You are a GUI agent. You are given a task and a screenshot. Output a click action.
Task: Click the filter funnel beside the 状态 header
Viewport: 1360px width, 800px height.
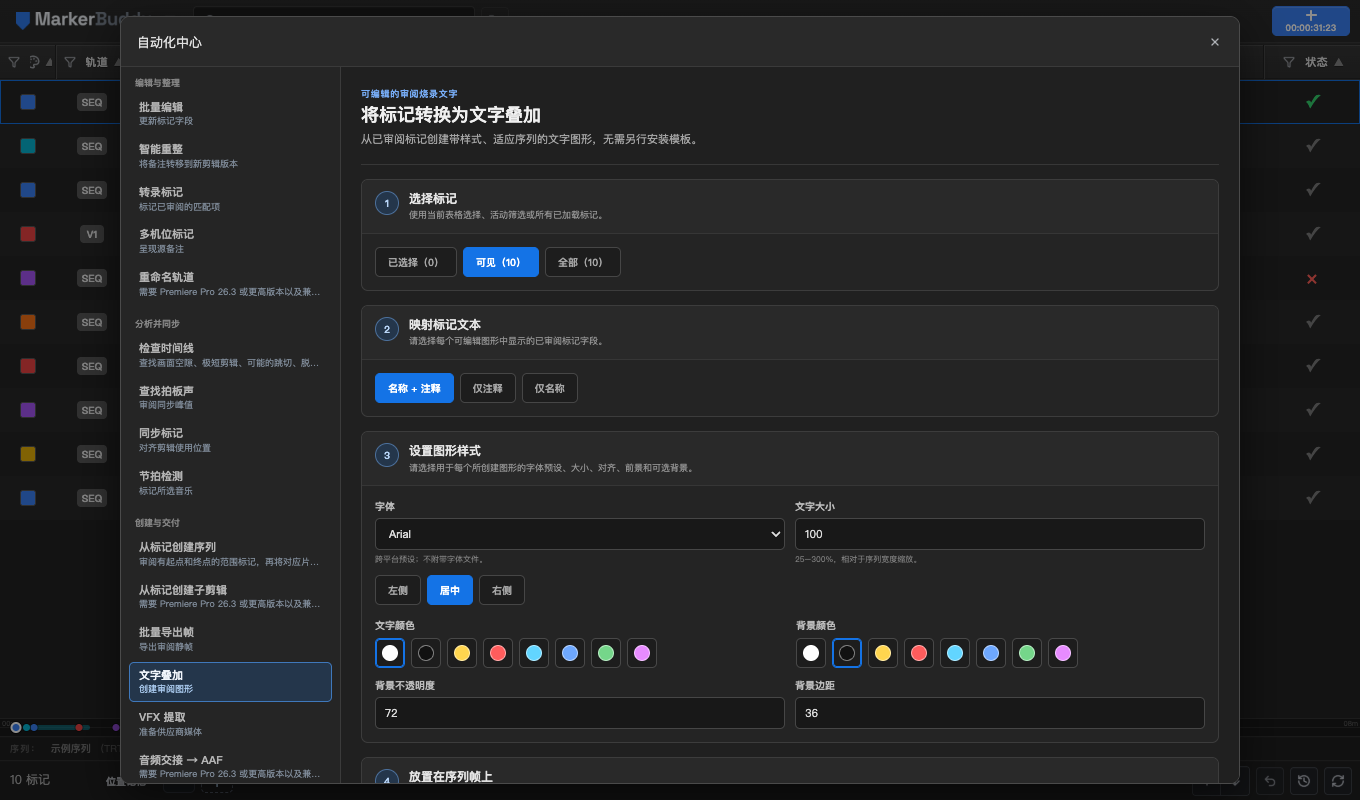(x=1289, y=62)
